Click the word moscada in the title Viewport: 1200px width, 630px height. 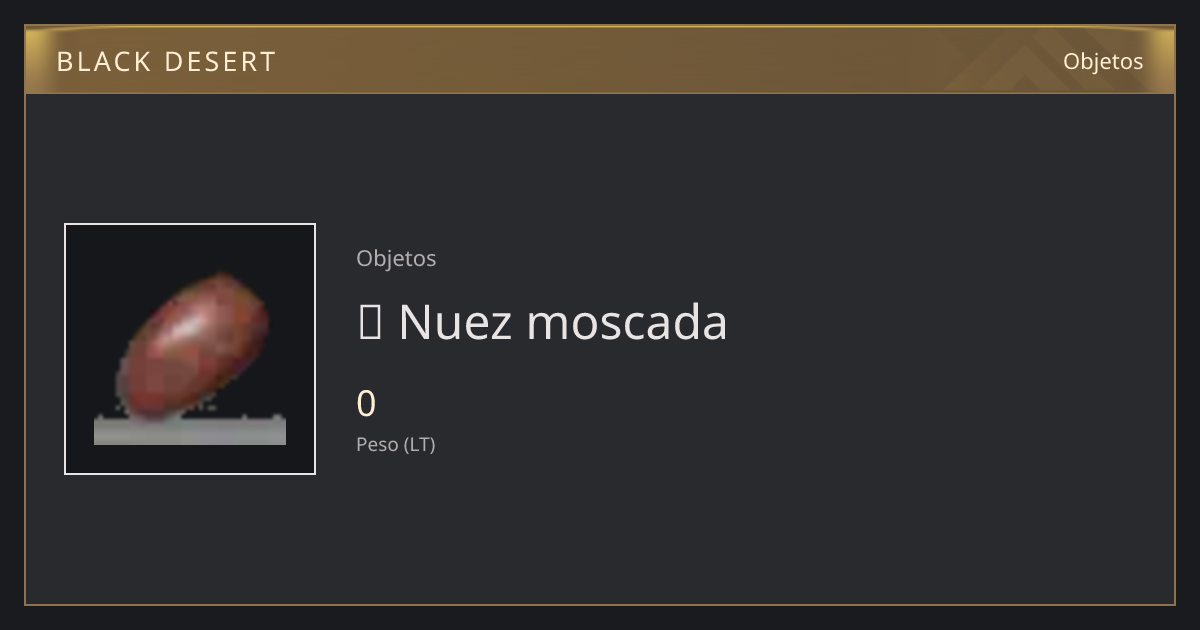[x=627, y=322]
